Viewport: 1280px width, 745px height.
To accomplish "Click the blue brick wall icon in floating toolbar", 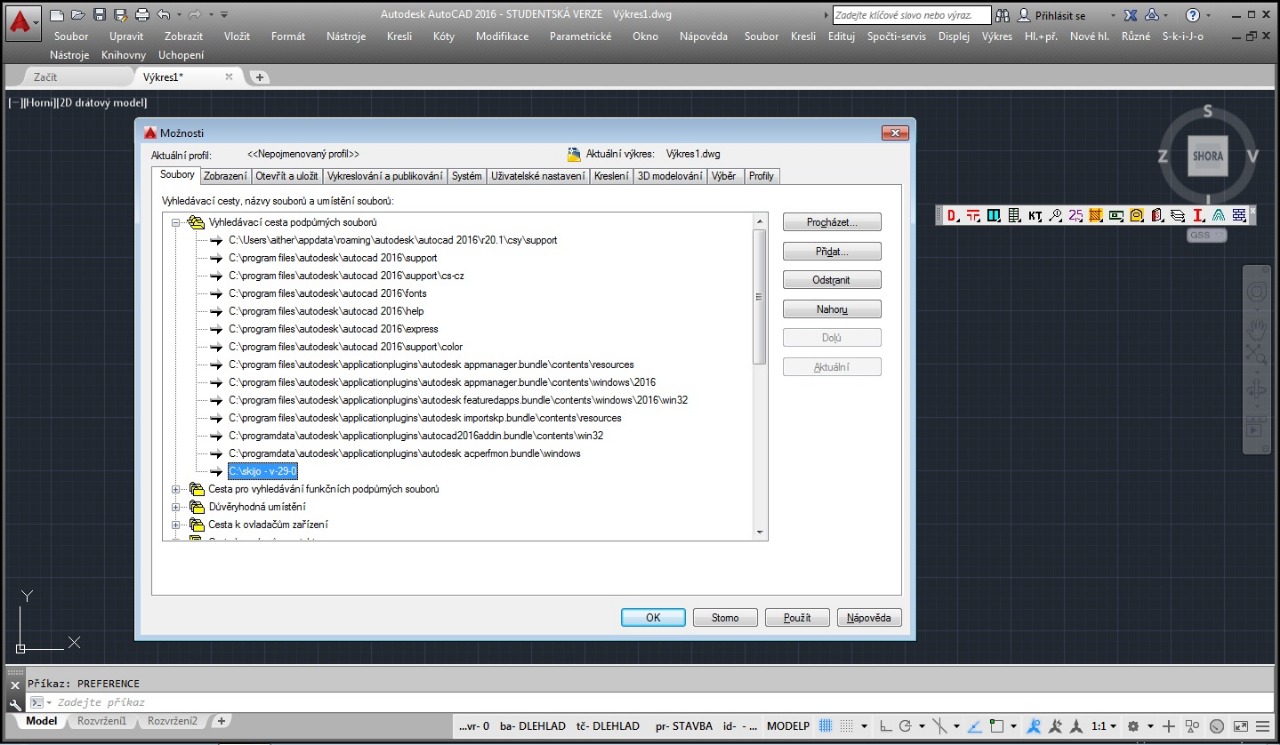I will 1239,215.
